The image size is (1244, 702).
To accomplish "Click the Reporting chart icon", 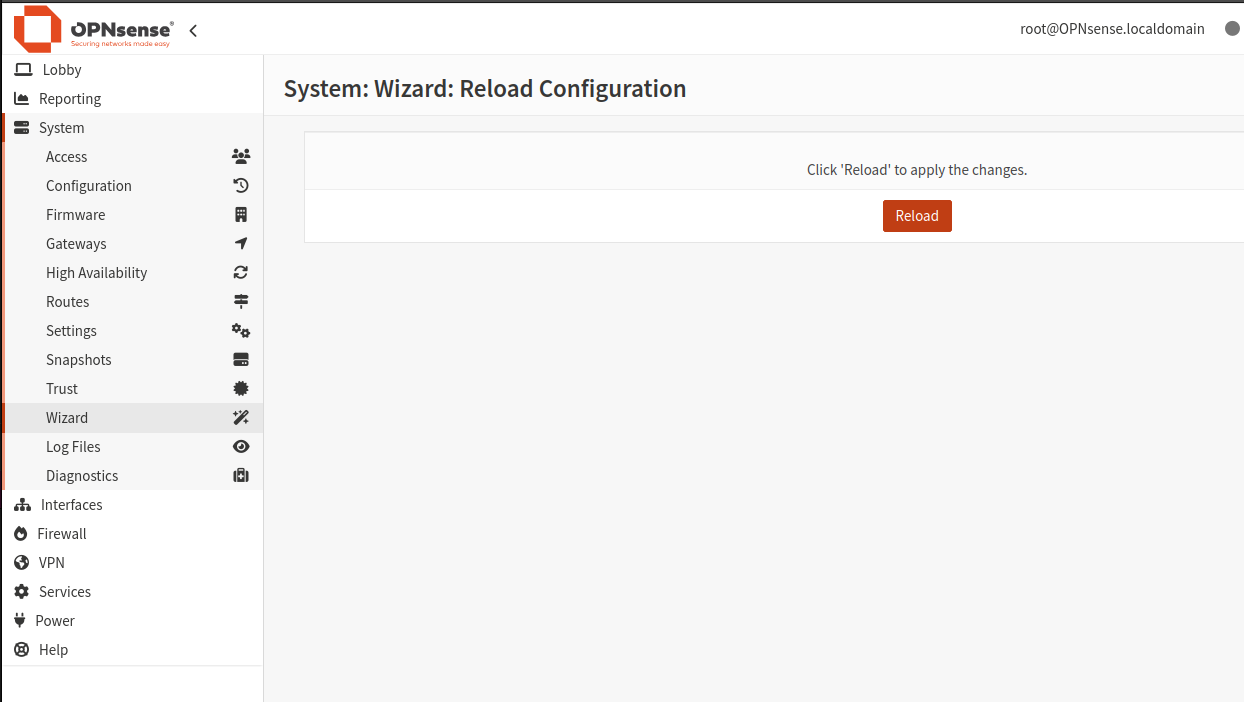I will tap(21, 99).
